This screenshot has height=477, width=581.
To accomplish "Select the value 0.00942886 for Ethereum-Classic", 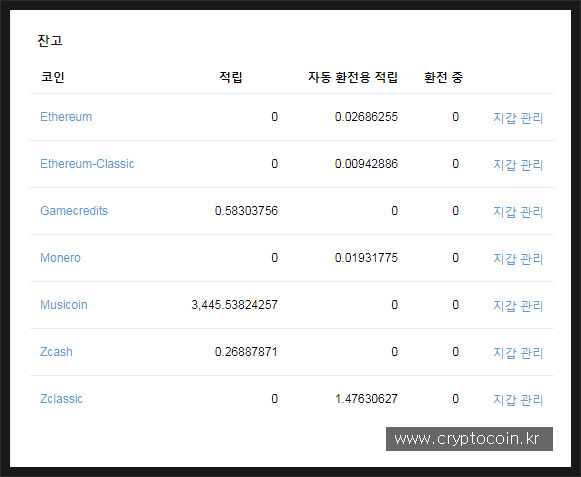I will pyautogui.click(x=366, y=164).
